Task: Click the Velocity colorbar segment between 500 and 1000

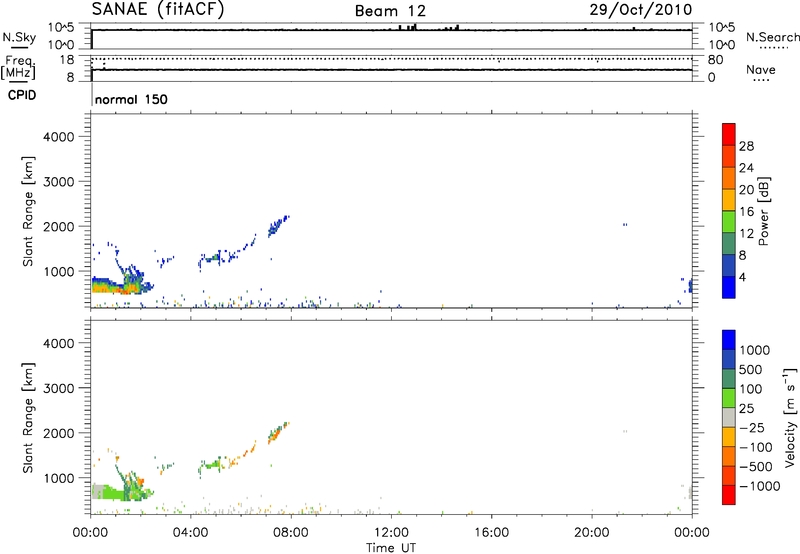Action: [729, 359]
